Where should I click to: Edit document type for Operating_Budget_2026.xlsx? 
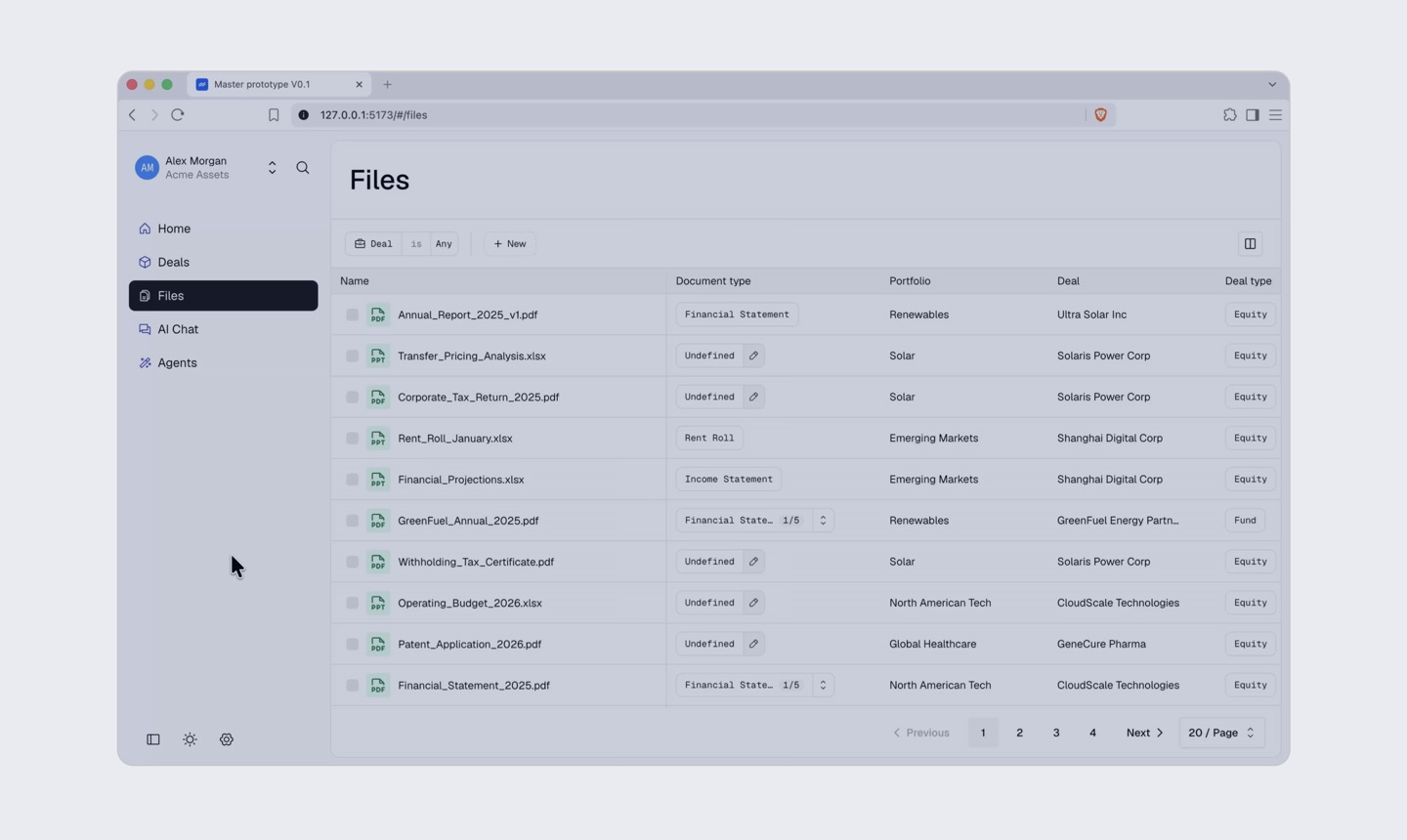753,603
